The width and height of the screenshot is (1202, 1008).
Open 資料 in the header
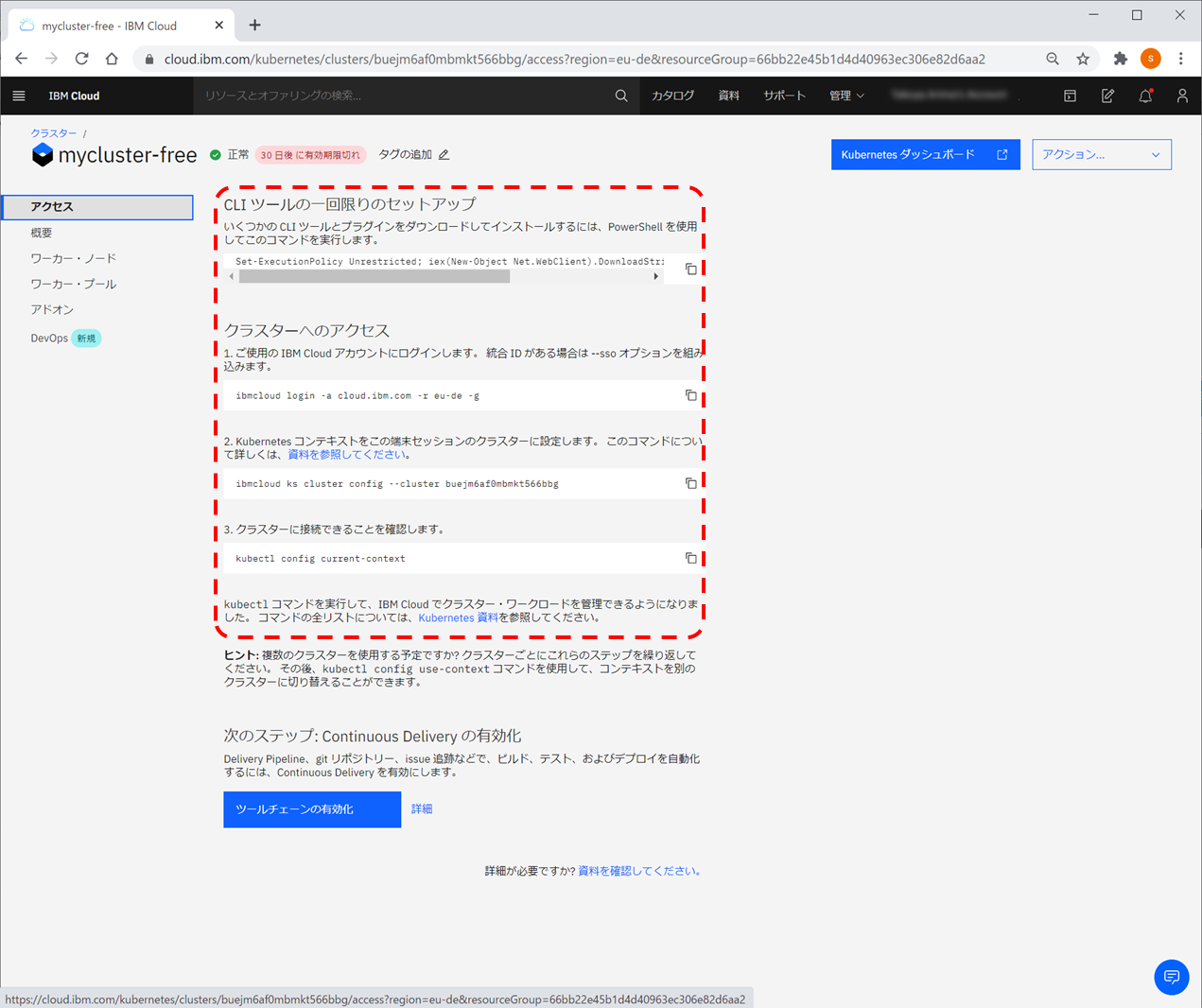coord(729,96)
